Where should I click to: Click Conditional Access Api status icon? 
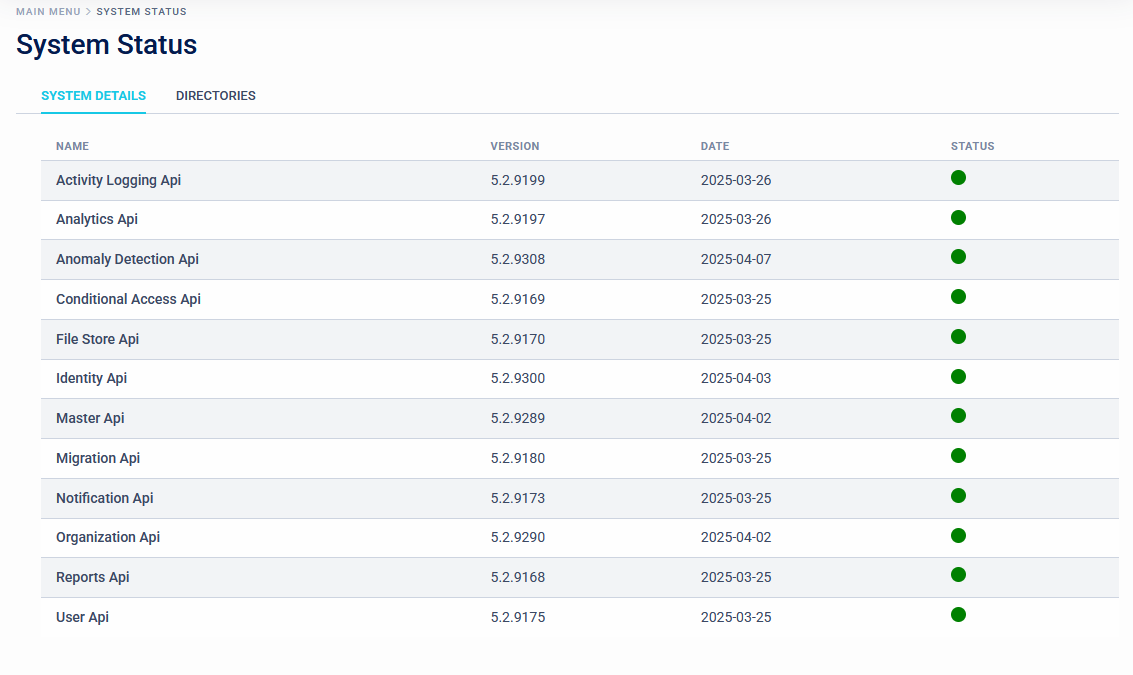coord(958,297)
